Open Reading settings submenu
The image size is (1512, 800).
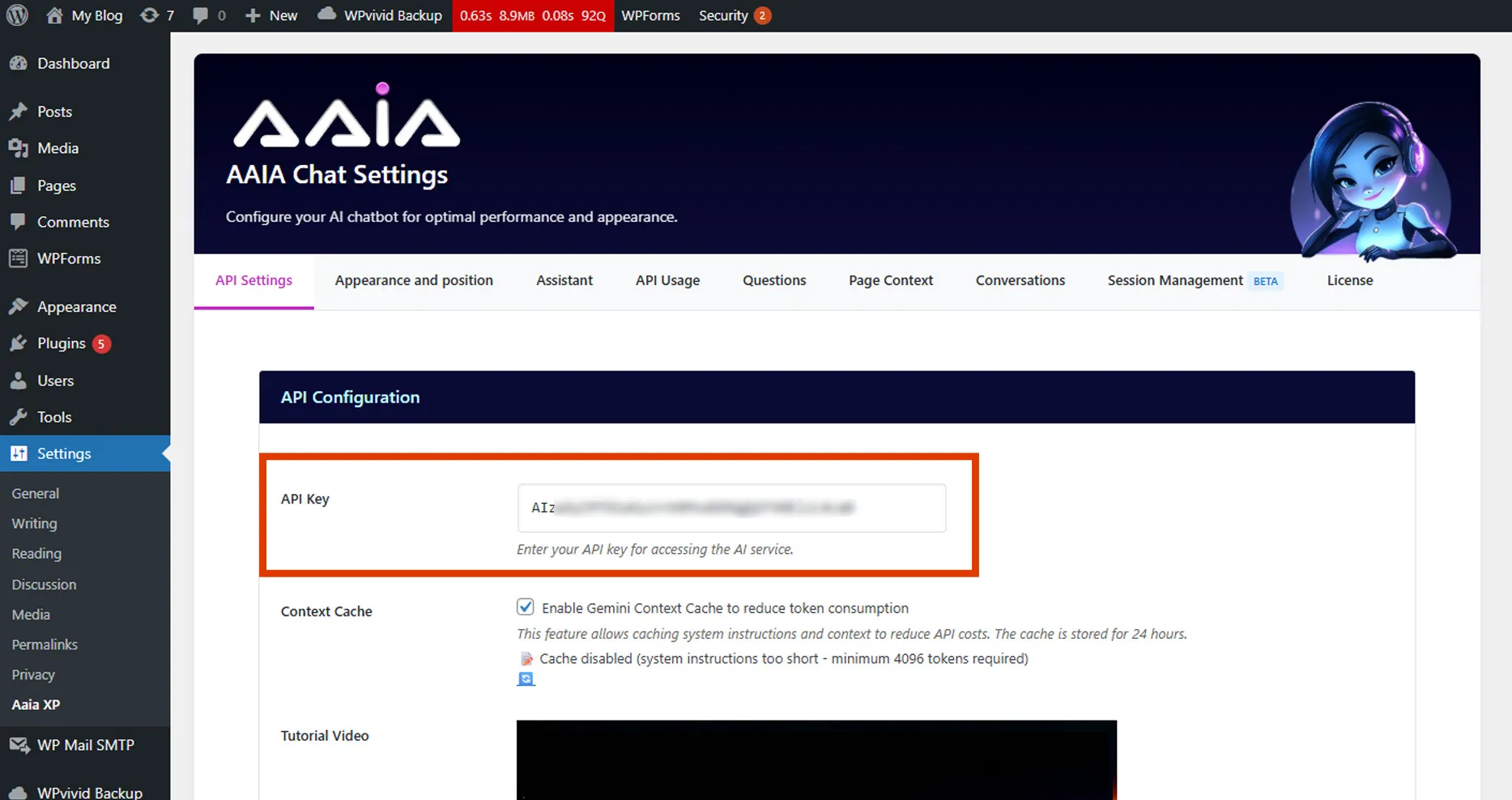(36, 554)
